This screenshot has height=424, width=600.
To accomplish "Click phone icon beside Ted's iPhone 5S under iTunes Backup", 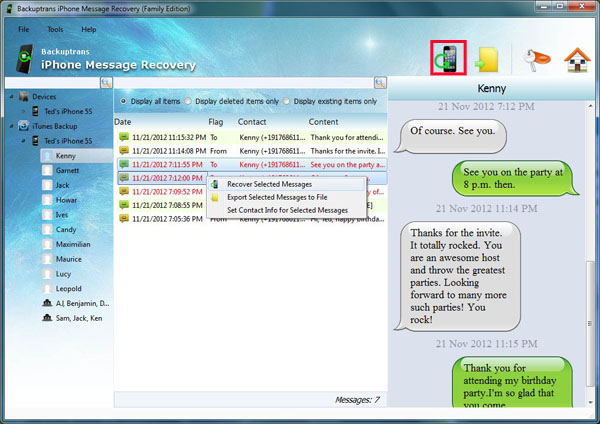I will pyautogui.click(x=35, y=141).
